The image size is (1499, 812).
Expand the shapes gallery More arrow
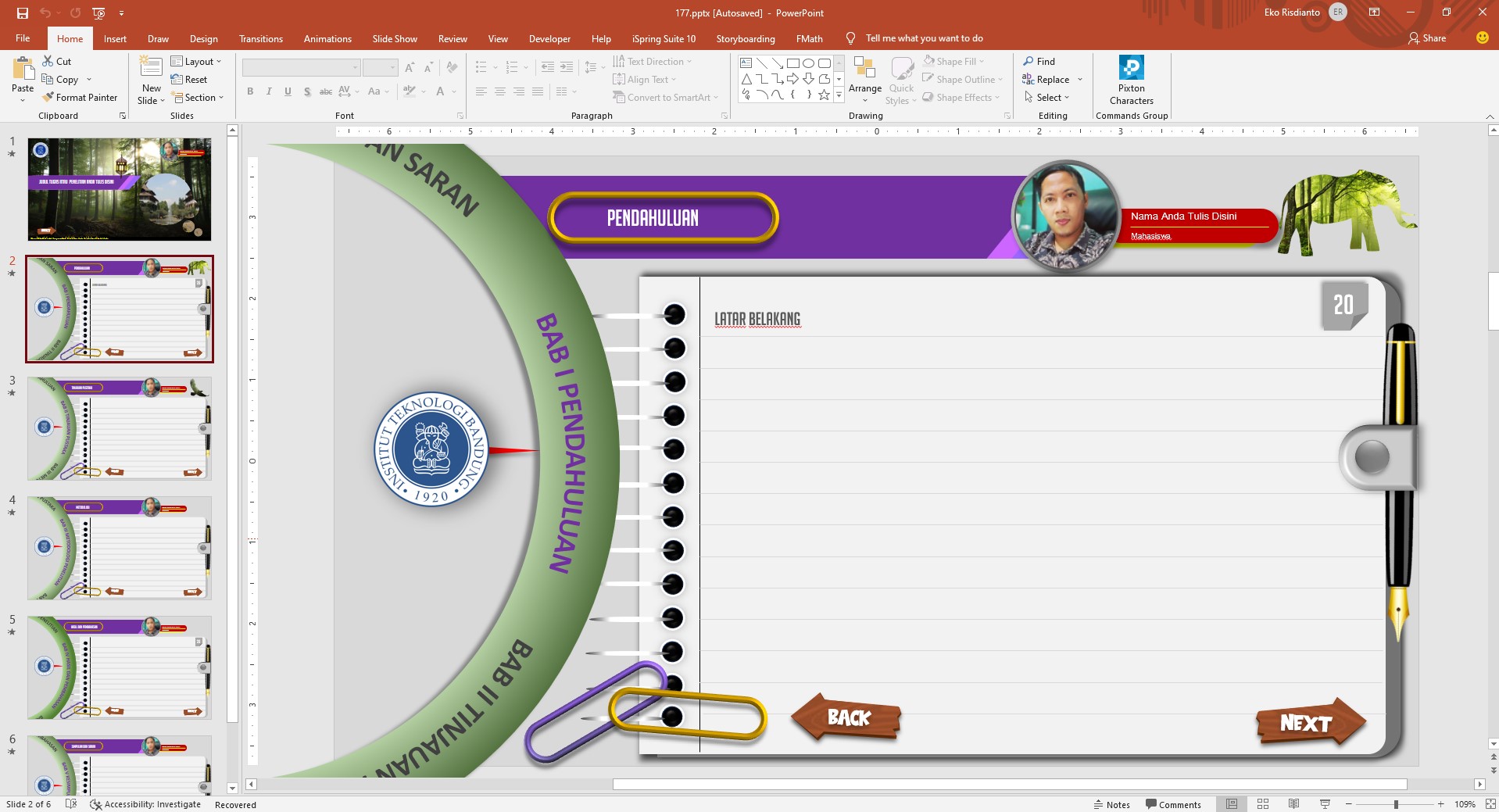[839, 95]
